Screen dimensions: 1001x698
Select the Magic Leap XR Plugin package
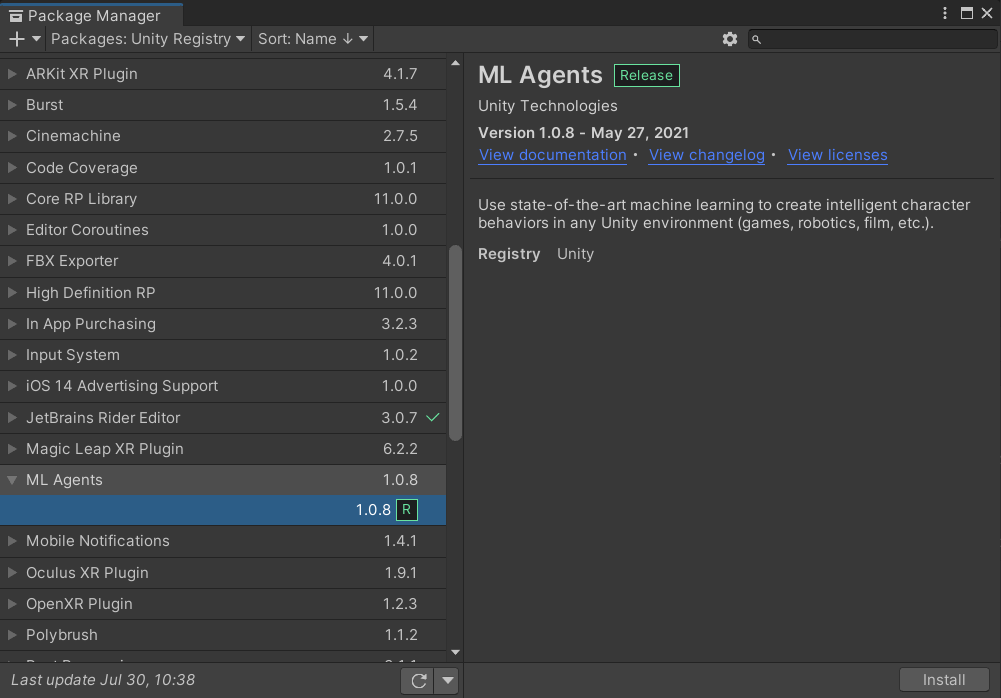(x=223, y=449)
